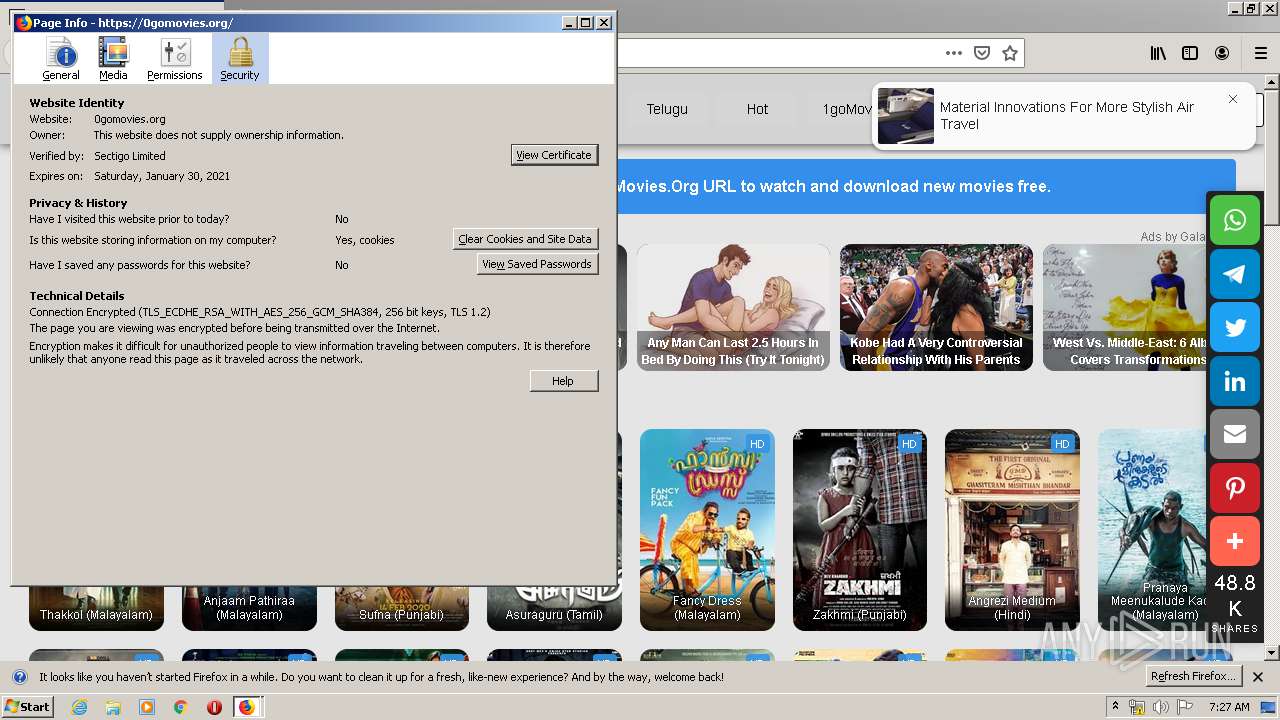Select the Security tab in Page Info
Screen dimensions: 1280x720
(x=240, y=59)
